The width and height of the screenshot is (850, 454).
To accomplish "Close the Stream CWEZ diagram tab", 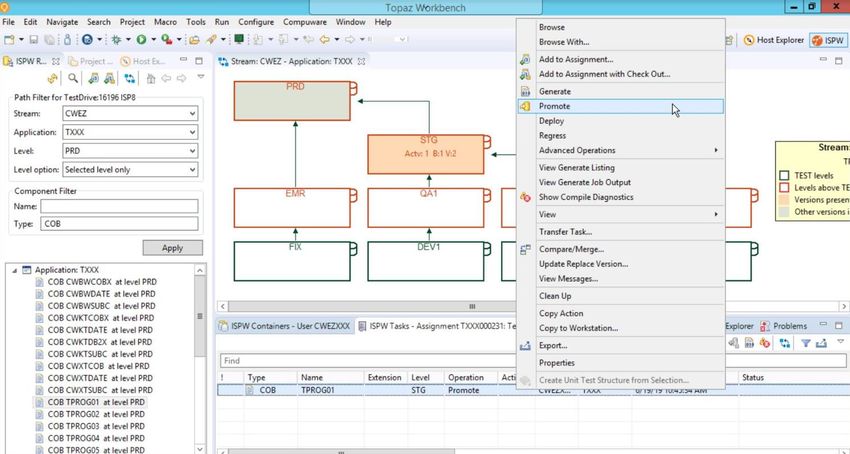I will [362, 61].
